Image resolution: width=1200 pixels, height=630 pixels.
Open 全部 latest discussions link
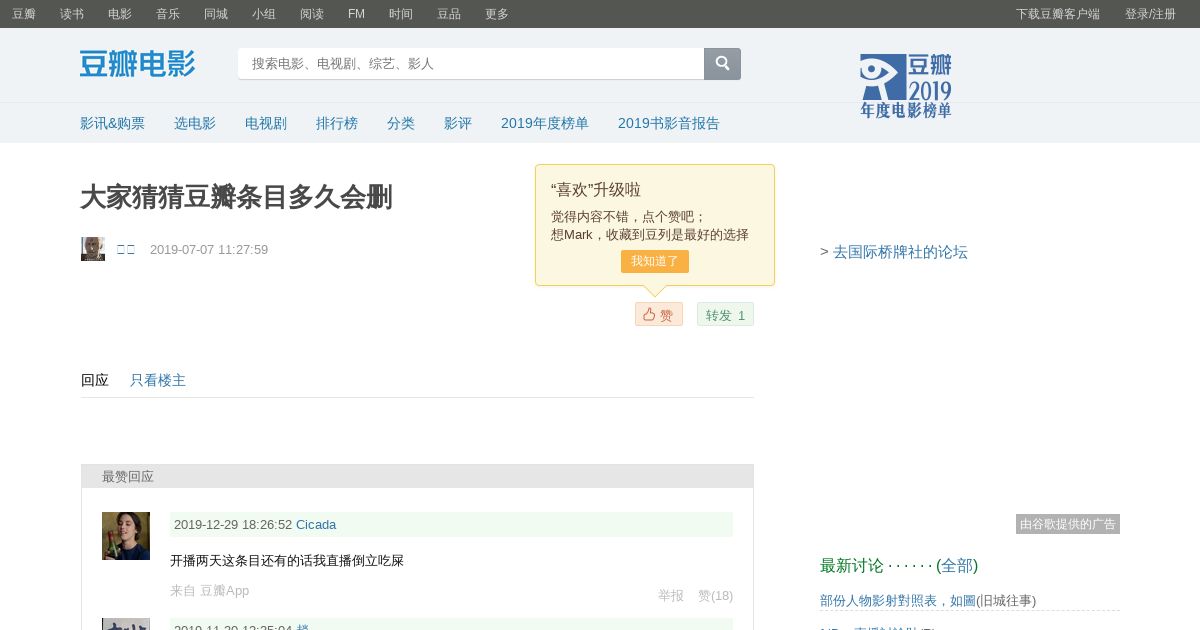957,565
